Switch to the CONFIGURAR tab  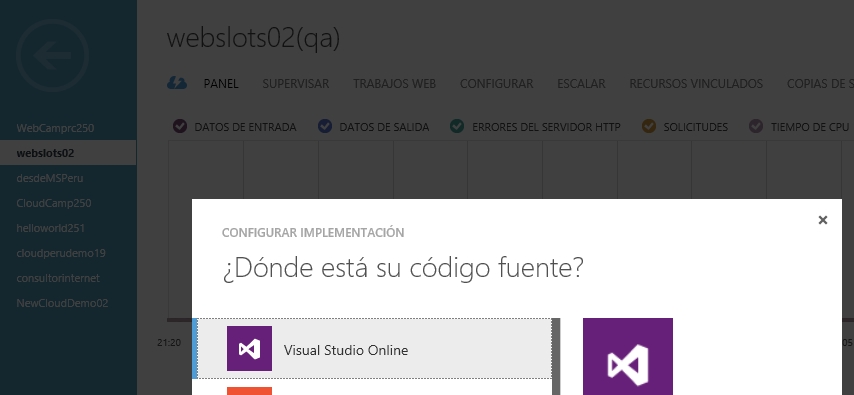pos(496,84)
